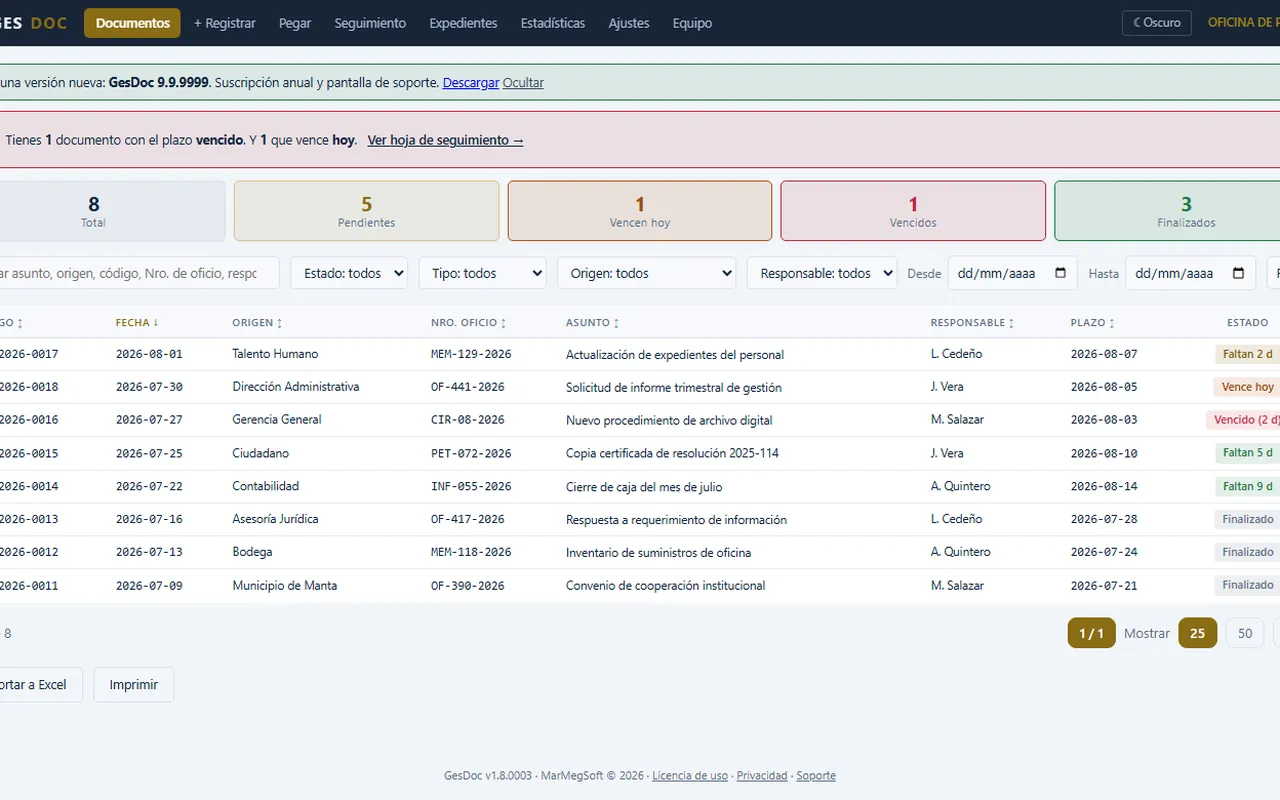Screen dimensions: 1280x800
Task: Open the Soporte footer link
Action: click(x=816, y=776)
